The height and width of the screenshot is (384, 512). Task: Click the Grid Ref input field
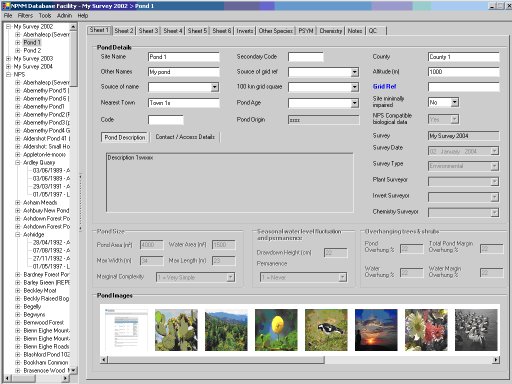point(464,87)
